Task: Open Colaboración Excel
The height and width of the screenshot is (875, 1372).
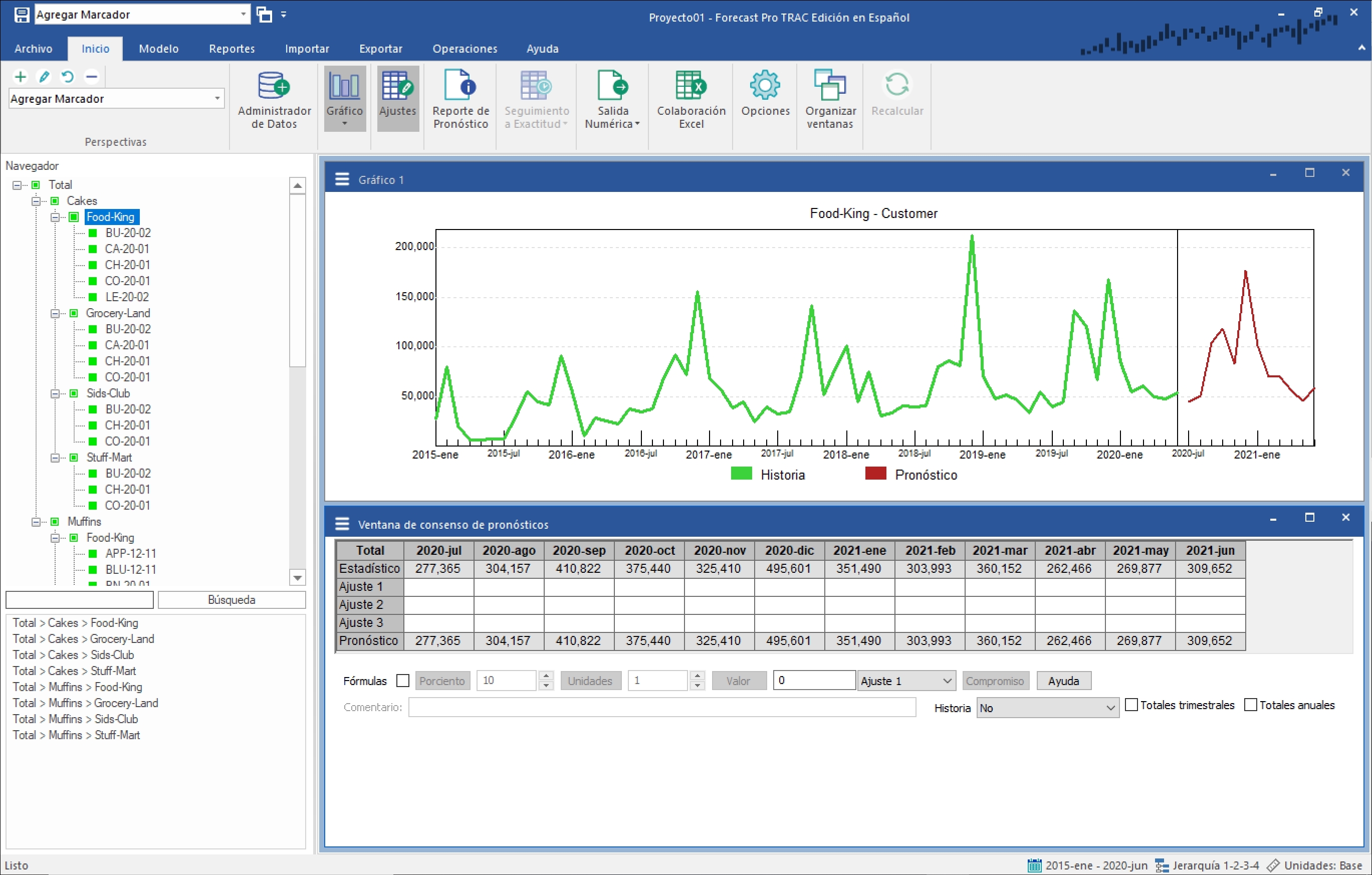Action: tap(691, 99)
